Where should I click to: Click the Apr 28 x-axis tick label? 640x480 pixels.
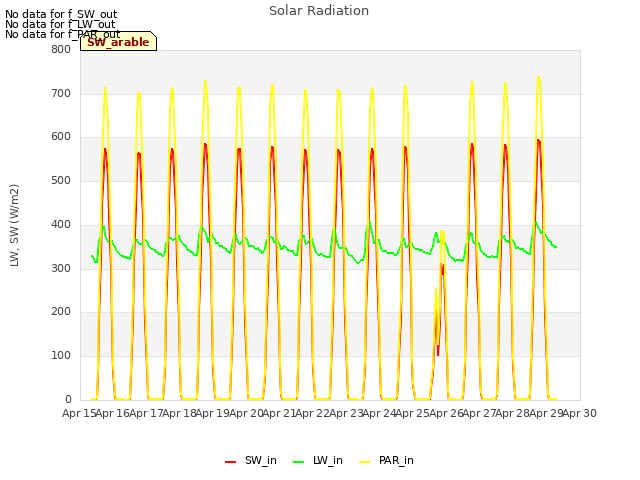tap(513, 413)
